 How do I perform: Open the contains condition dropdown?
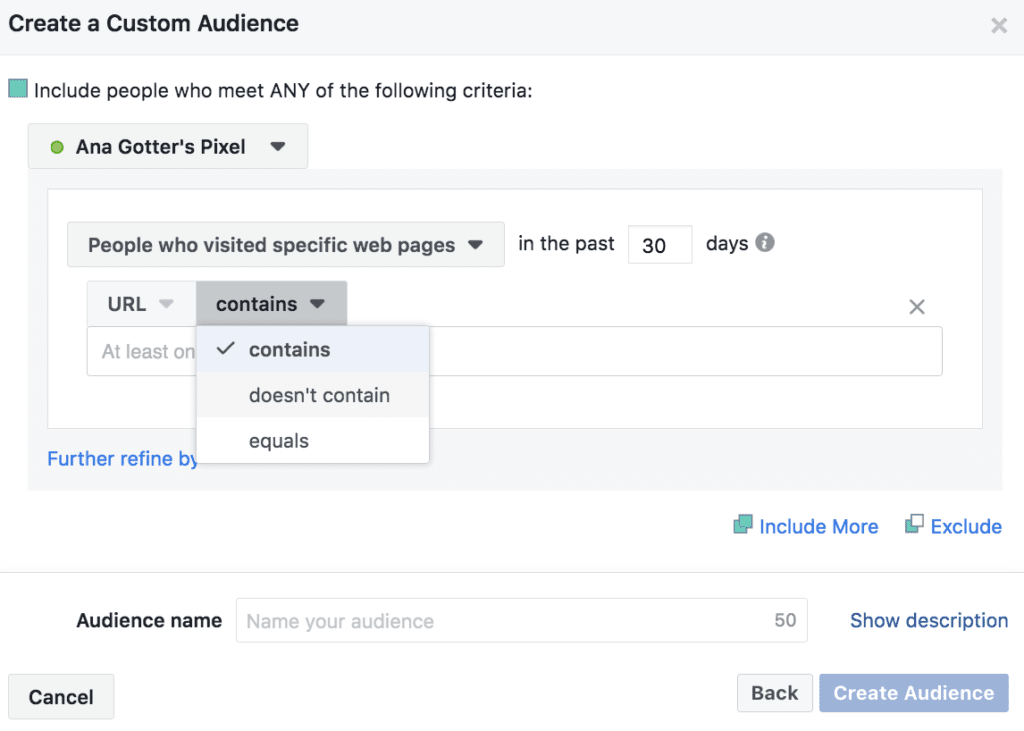click(270, 303)
